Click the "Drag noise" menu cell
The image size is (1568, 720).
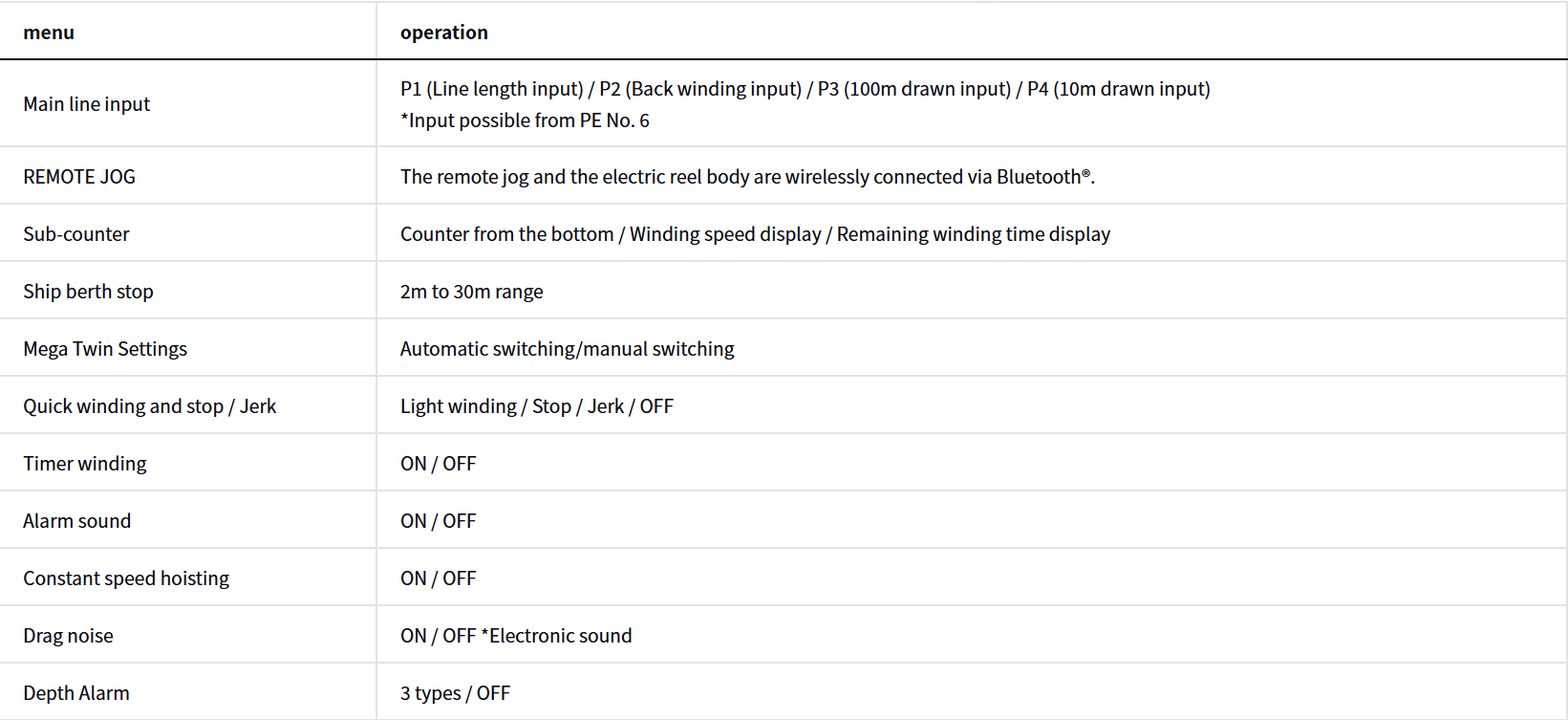[68, 636]
